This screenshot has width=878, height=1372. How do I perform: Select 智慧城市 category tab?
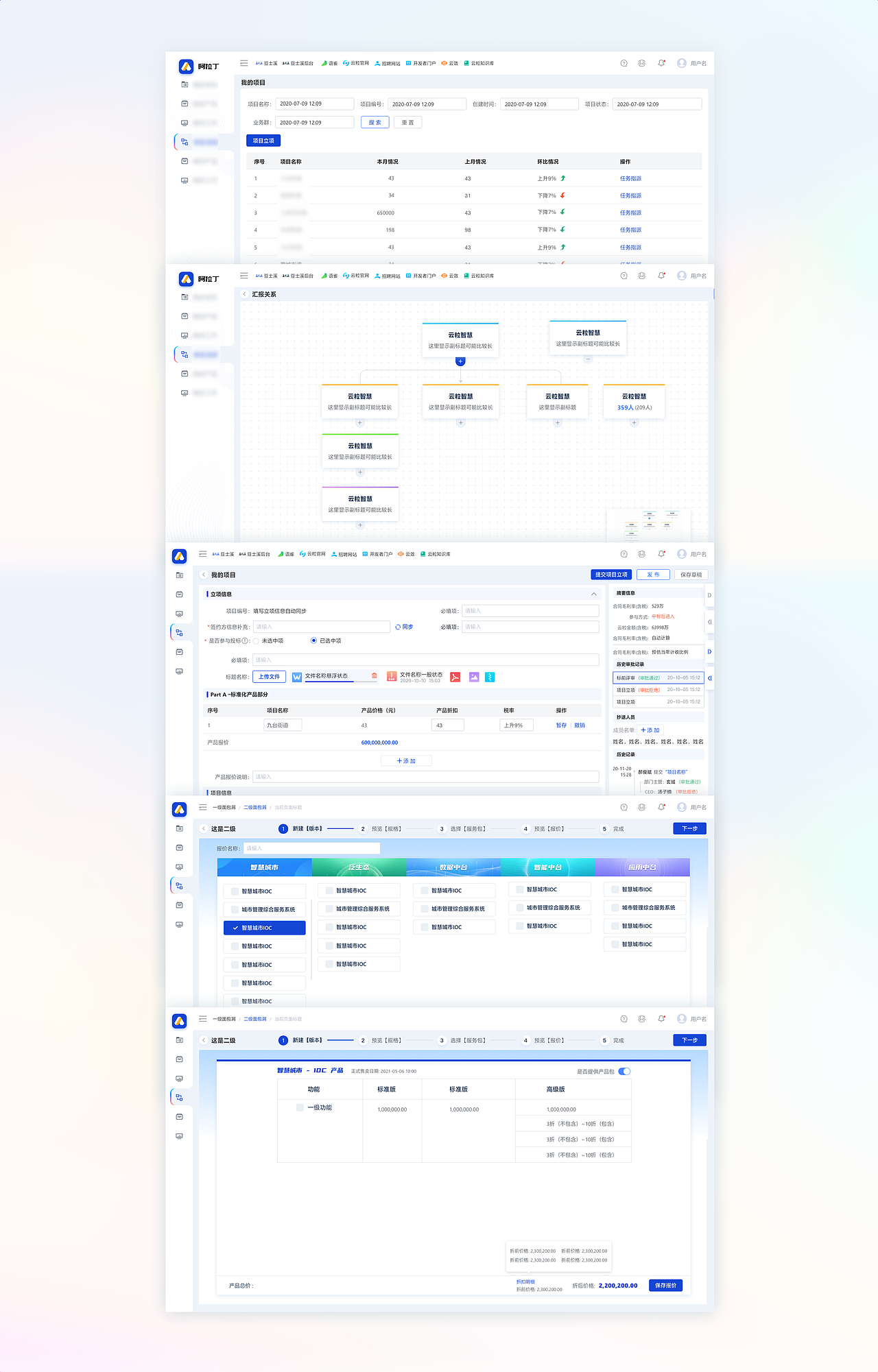point(265,867)
